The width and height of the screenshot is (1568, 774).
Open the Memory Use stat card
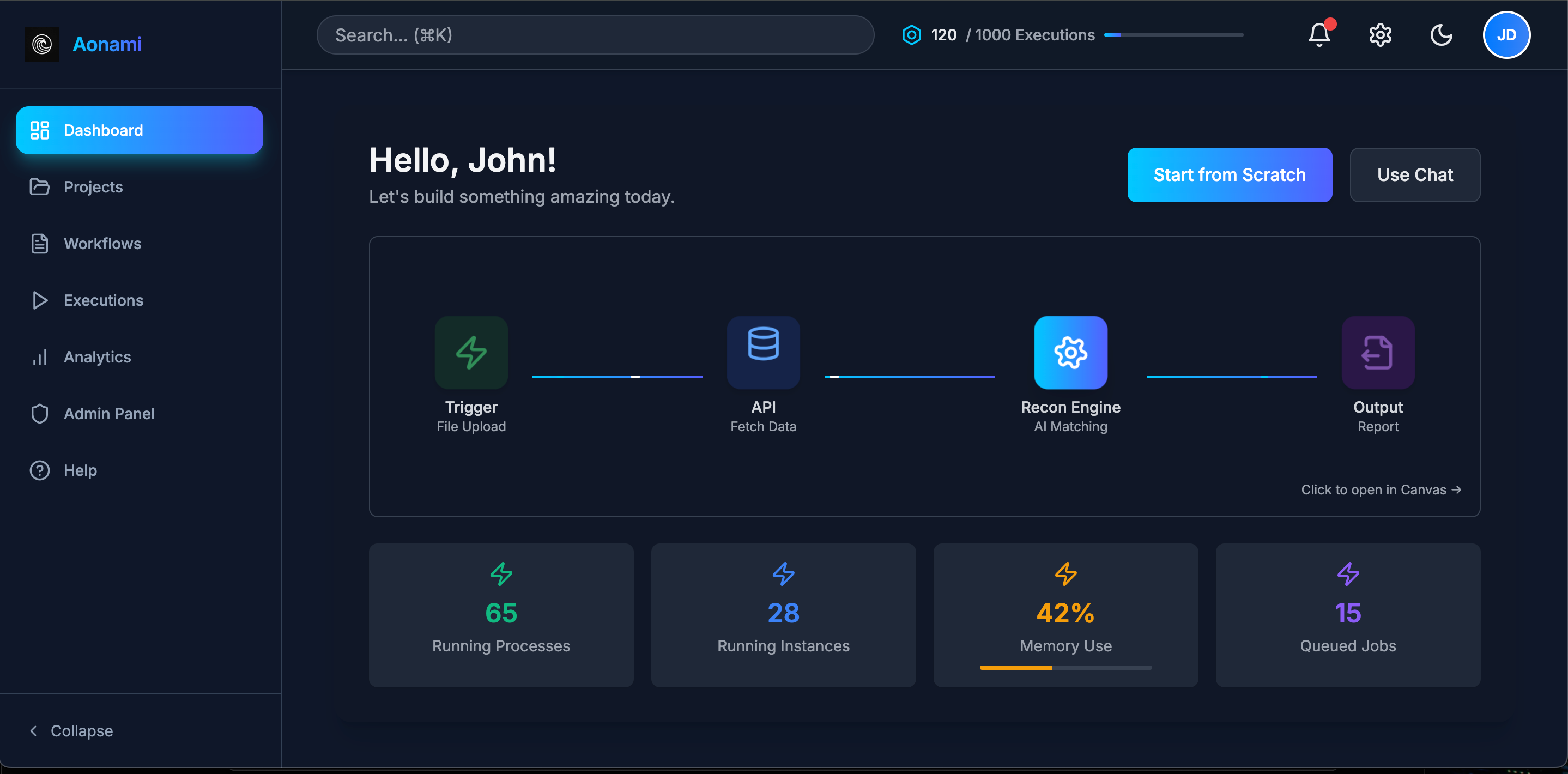point(1066,615)
